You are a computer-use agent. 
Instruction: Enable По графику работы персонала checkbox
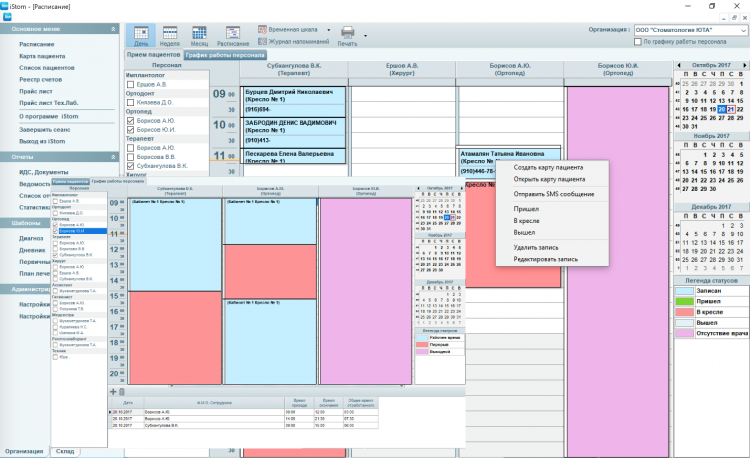tap(638, 42)
